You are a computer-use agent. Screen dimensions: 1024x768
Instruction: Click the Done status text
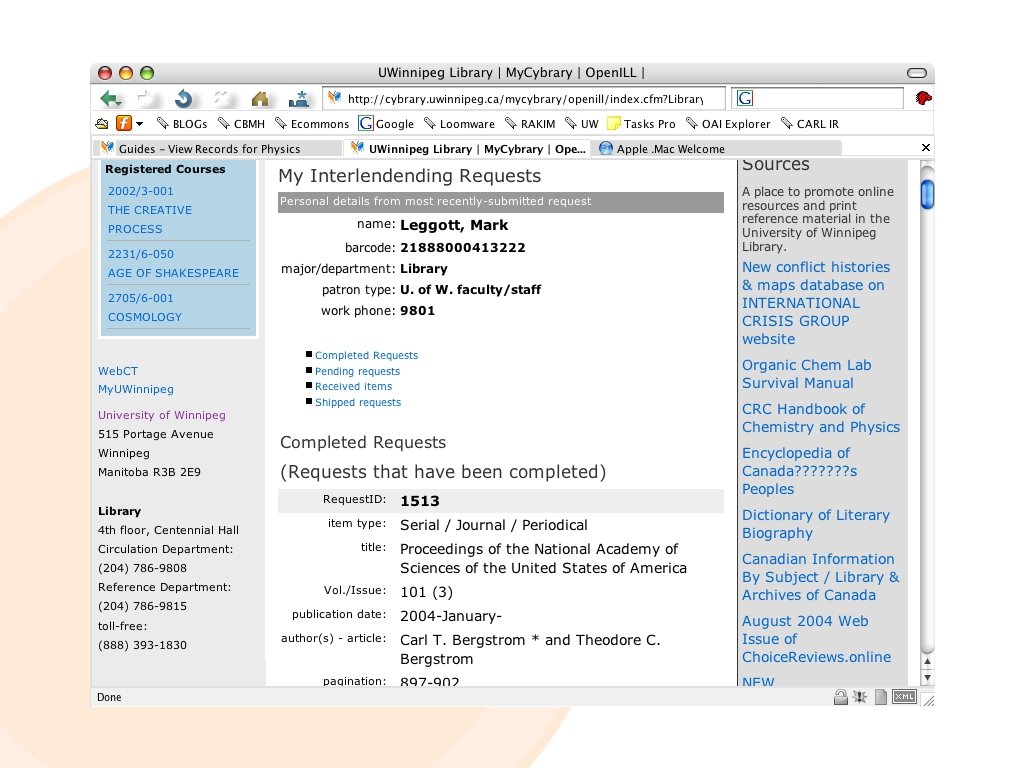click(109, 697)
